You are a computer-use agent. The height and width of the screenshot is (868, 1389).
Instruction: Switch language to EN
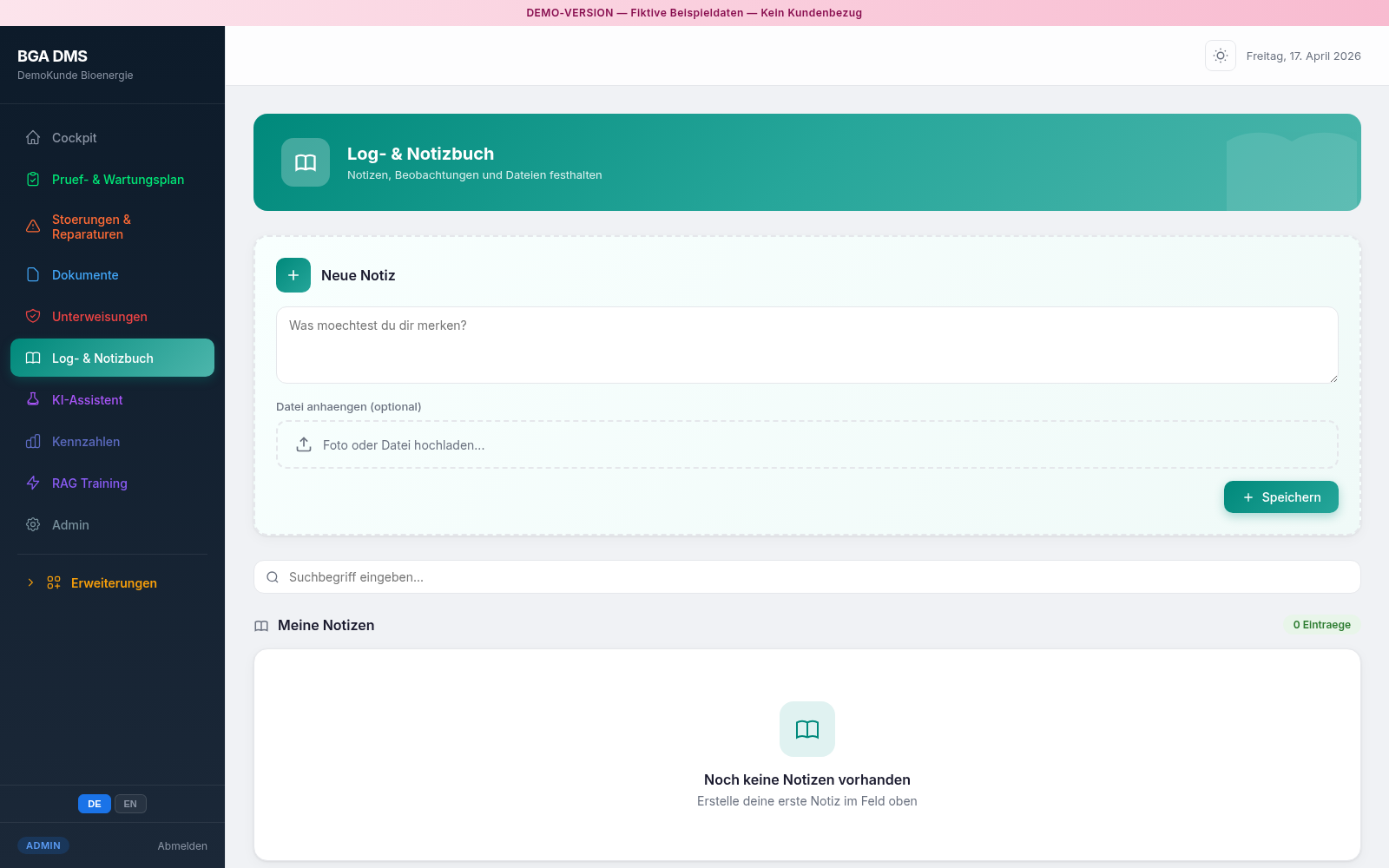point(130,804)
